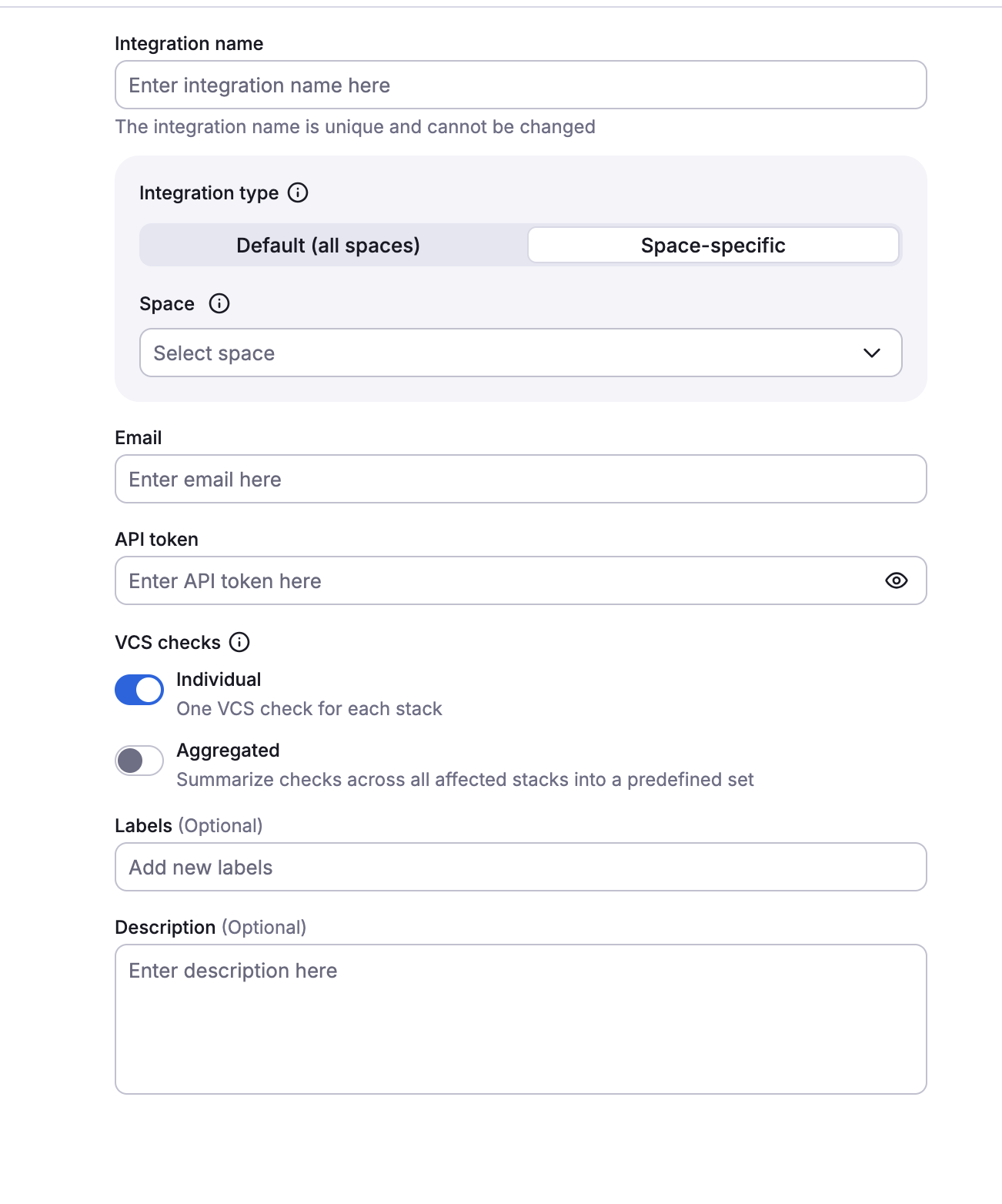
Task: Enable the Aggregated VCS checks switch
Action: (x=139, y=761)
